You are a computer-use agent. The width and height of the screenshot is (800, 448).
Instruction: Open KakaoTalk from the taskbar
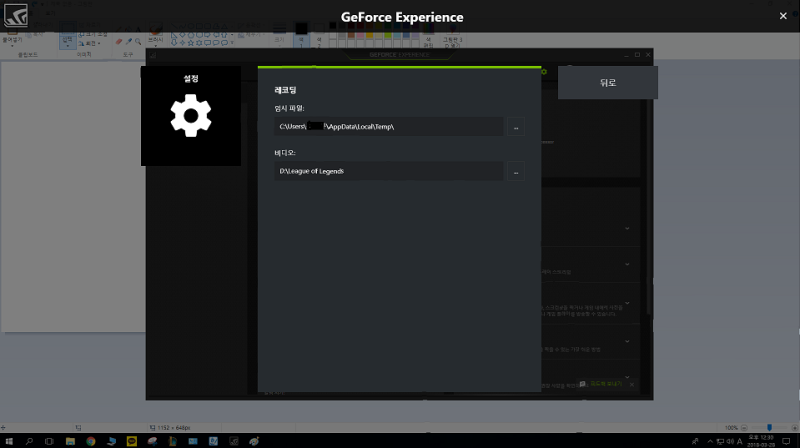tap(132, 441)
